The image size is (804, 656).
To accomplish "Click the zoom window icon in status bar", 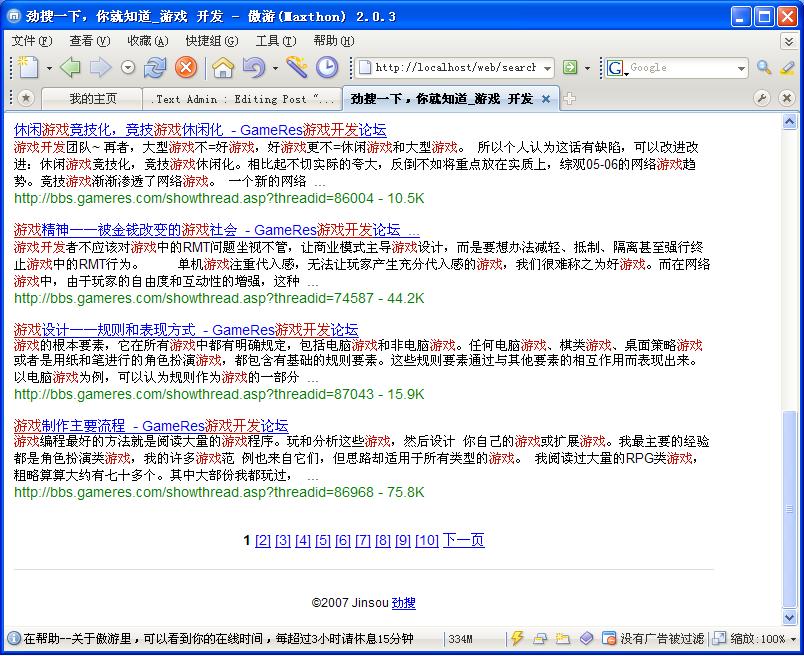I will point(720,639).
